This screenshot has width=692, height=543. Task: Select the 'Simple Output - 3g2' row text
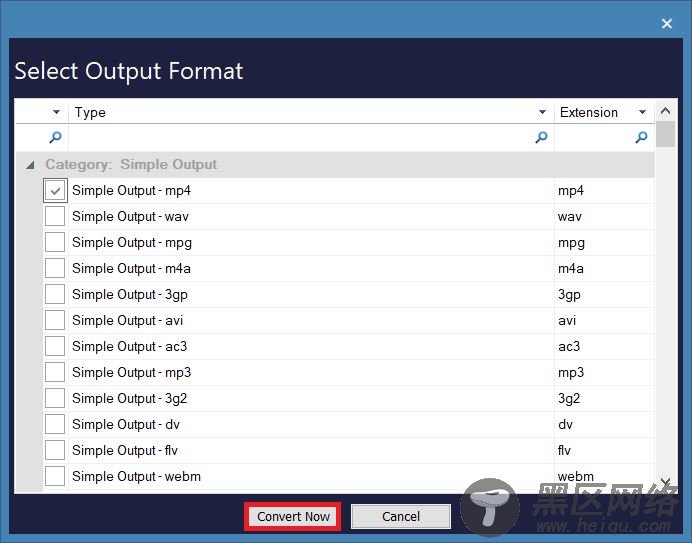pos(130,399)
